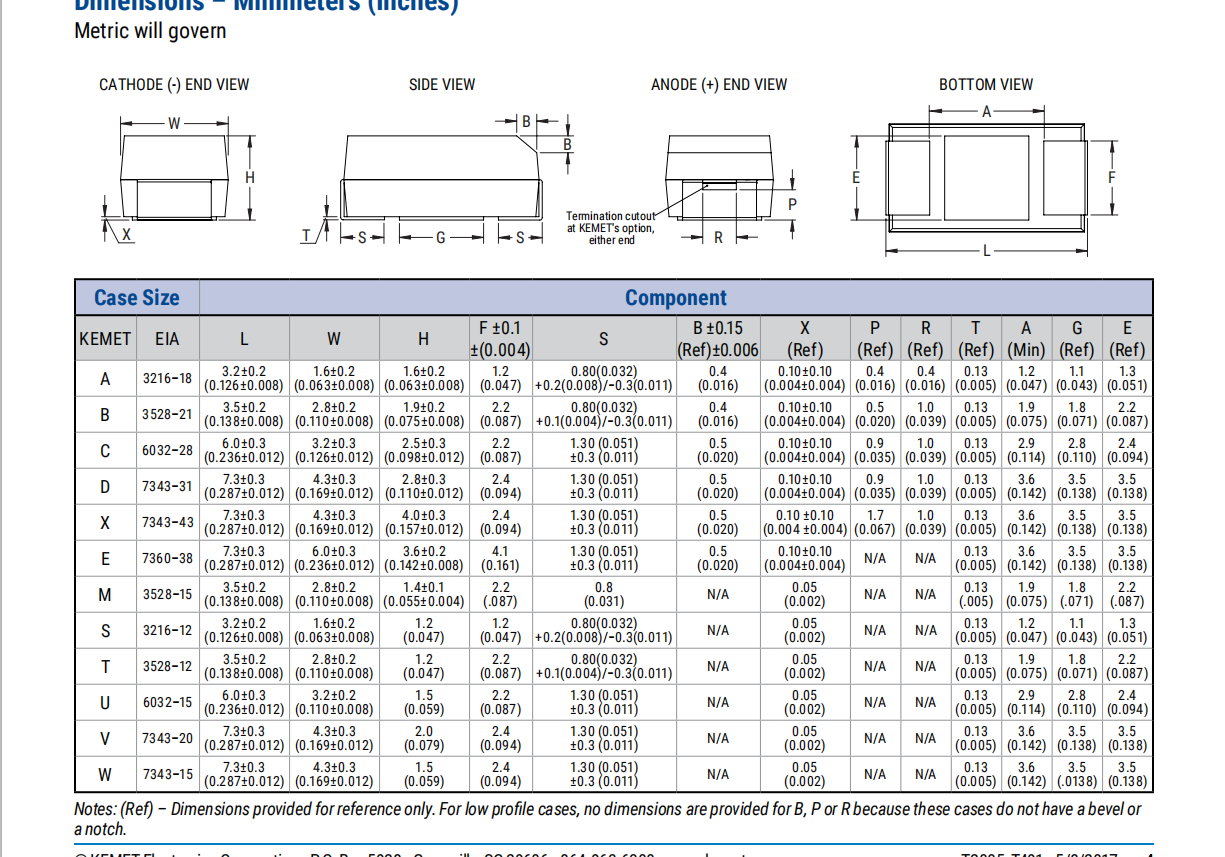The width and height of the screenshot is (1225, 857).
Task: Click the KEMET case letter 'M' cell
Action: [105, 595]
